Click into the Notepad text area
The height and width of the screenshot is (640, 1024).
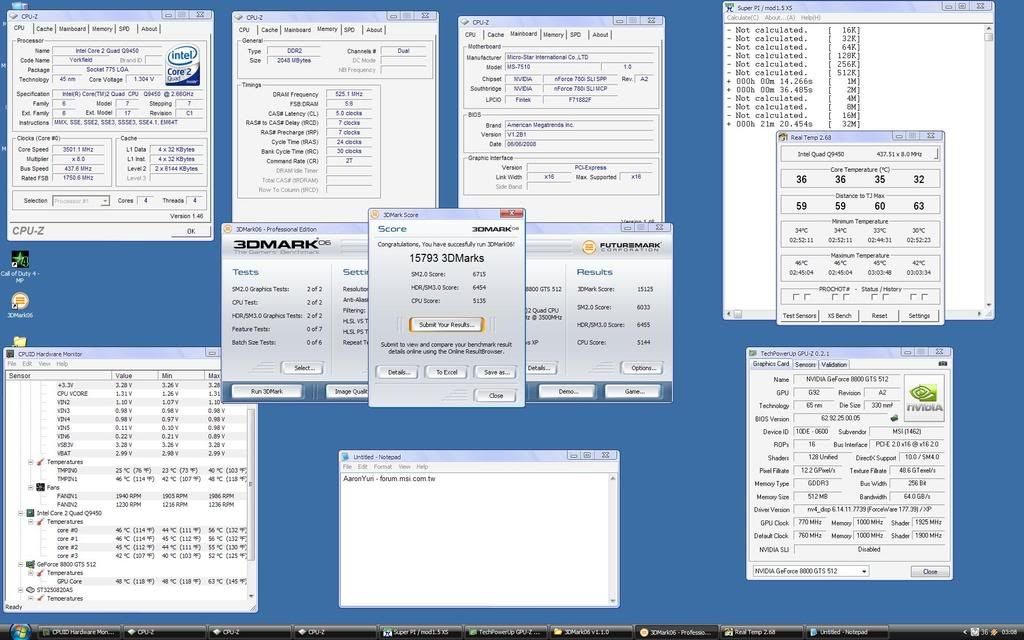tap(475, 539)
